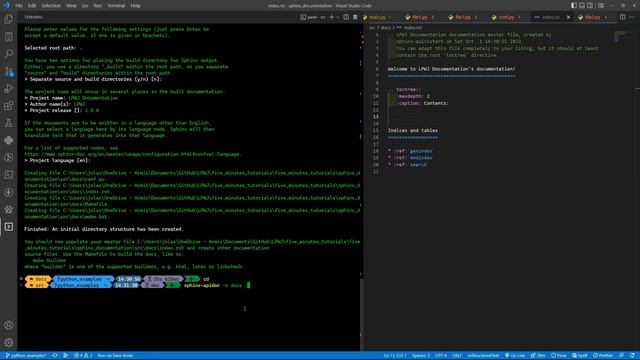Click 'Finished: An initial directory structure' terminal line
The height and width of the screenshot is (360, 640).
click(104, 229)
